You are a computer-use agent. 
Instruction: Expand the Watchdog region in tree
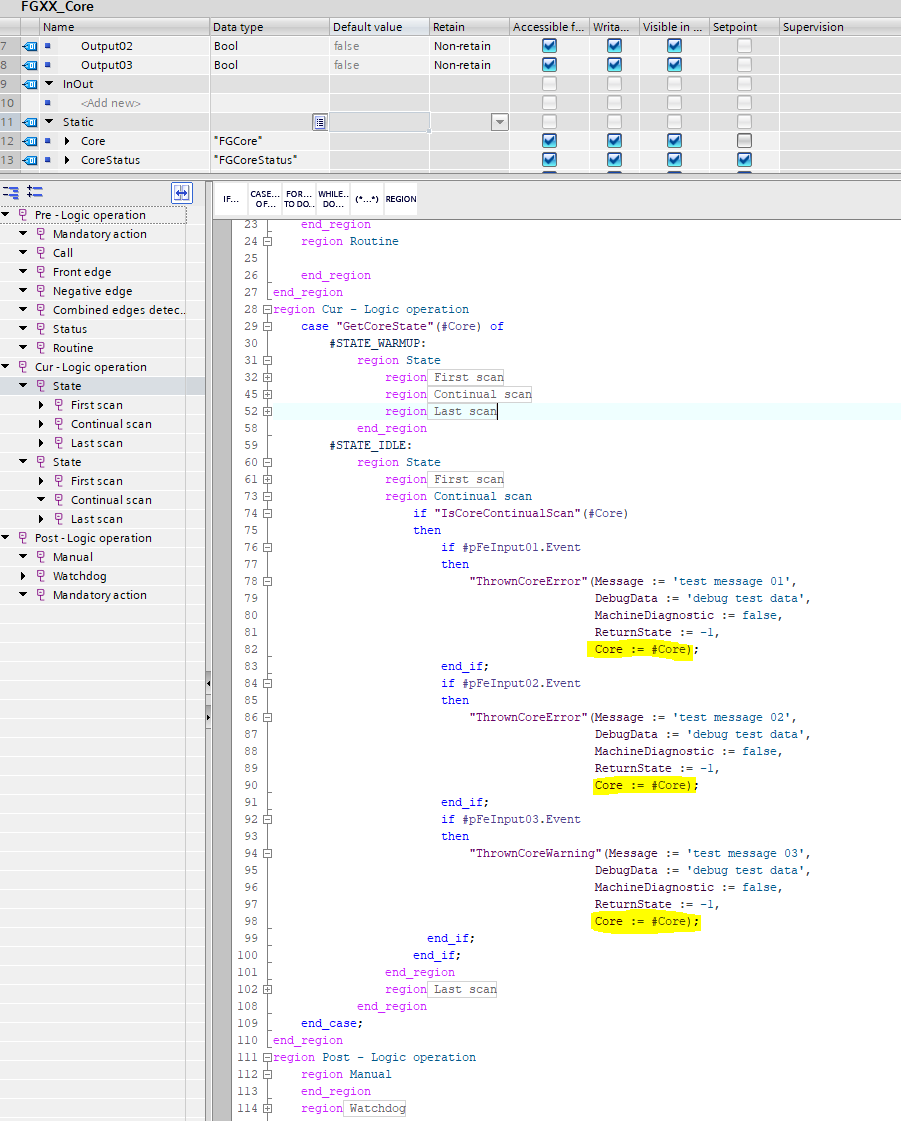point(24,576)
